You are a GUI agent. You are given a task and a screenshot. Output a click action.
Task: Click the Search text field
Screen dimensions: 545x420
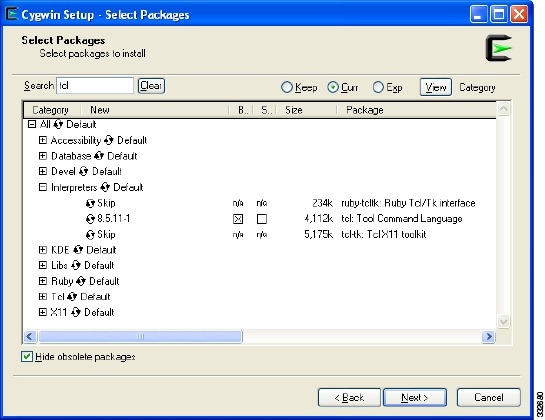pyautogui.click(x=95, y=86)
